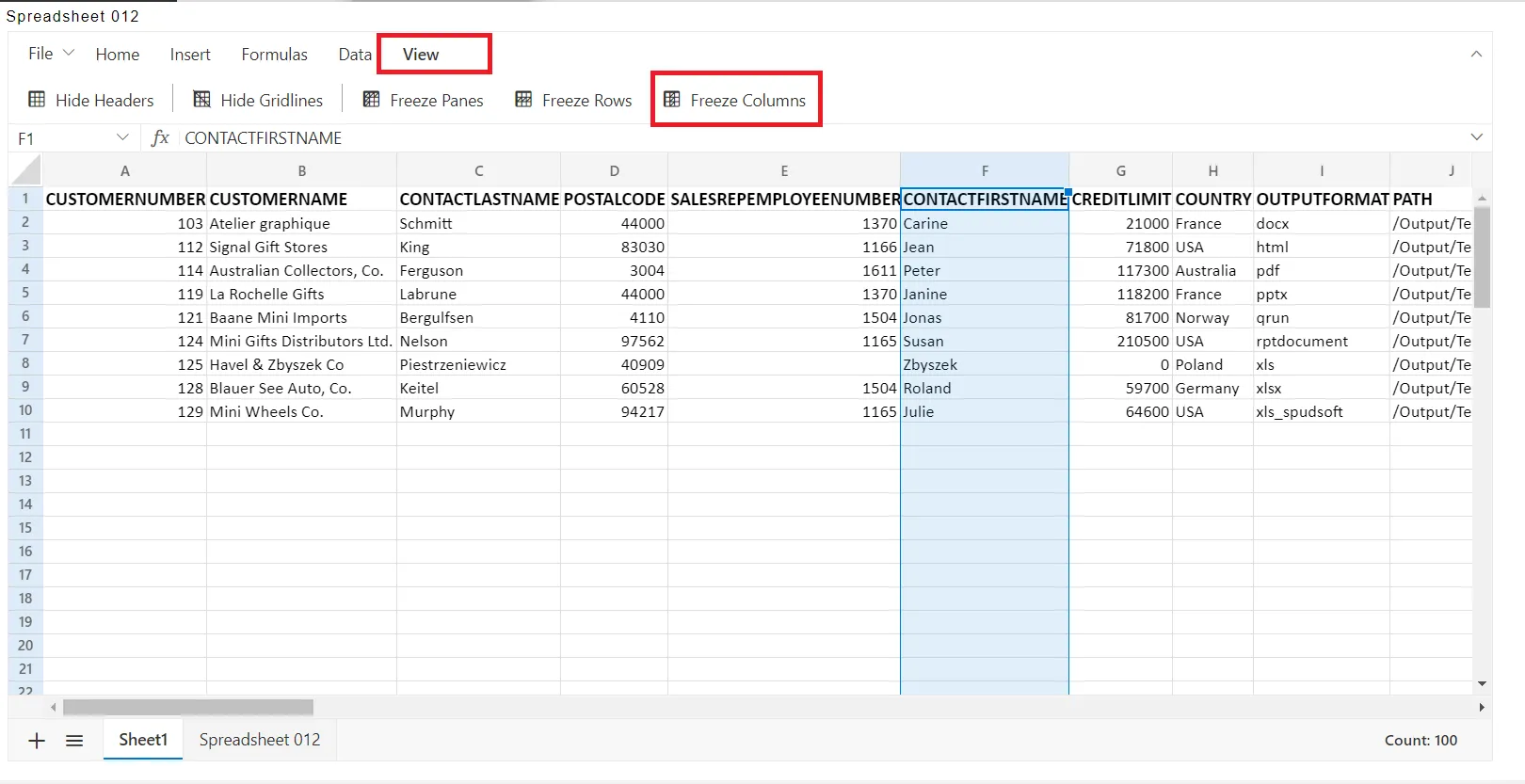The image size is (1525, 784).
Task: Select row 10 header
Action: point(25,410)
